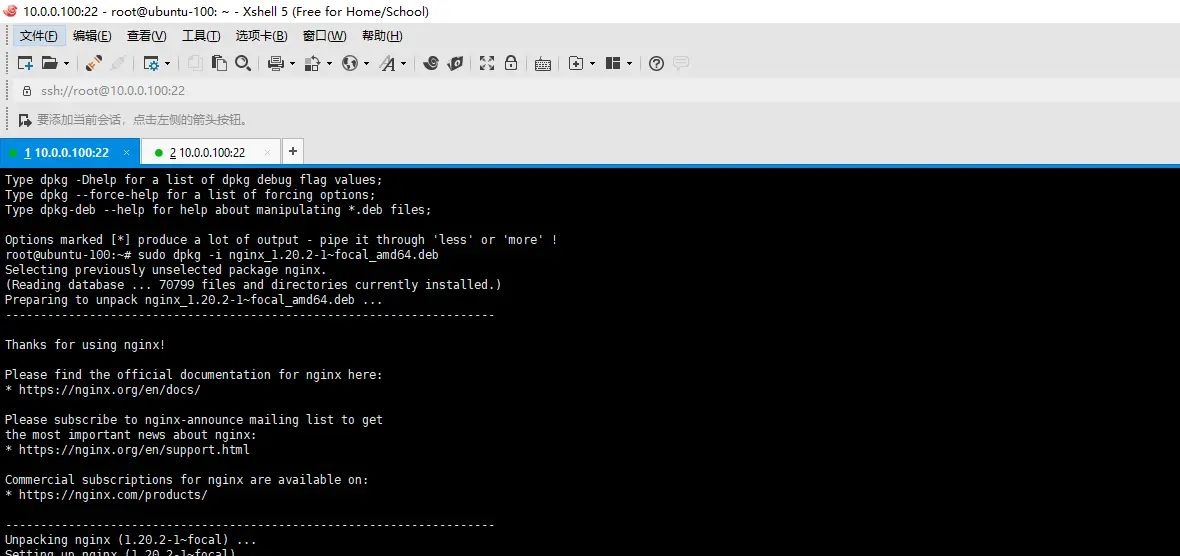The image size is (1180, 556).
Task: Click the Xshell app icon in title bar
Action: [x=10, y=11]
